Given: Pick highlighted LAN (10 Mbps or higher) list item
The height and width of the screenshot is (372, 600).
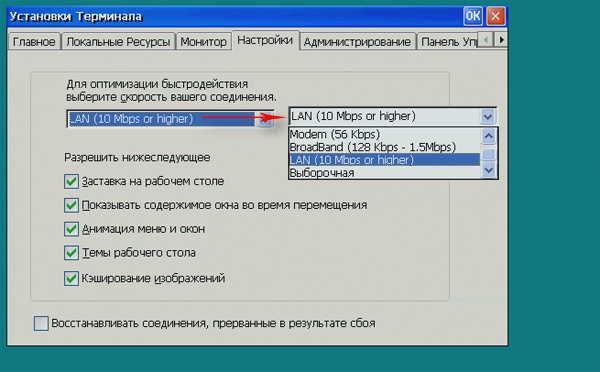Looking at the screenshot, I should pyautogui.click(x=385, y=160).
